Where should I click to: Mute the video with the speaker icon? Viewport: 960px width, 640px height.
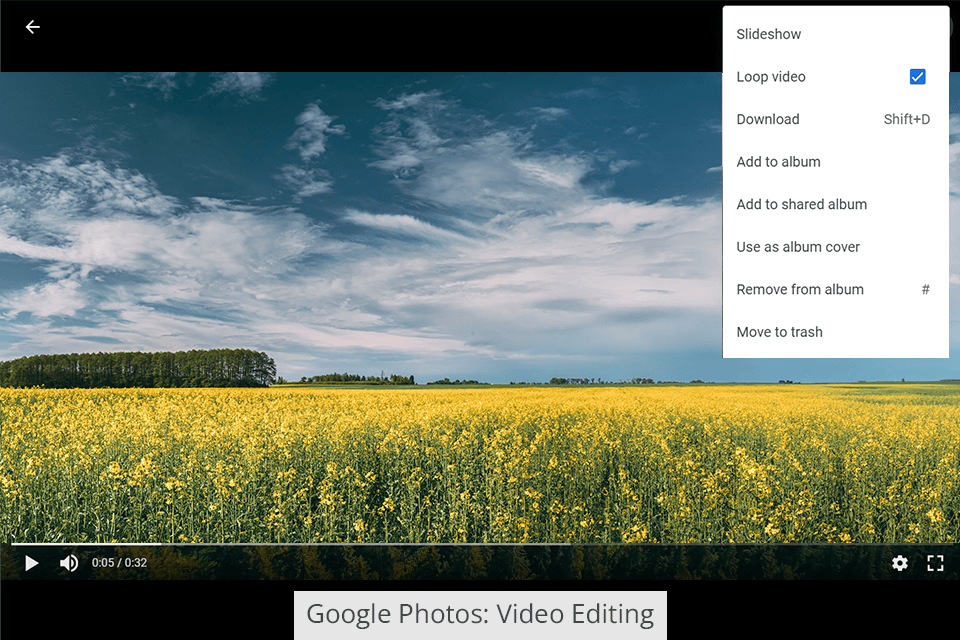[69, 563]
